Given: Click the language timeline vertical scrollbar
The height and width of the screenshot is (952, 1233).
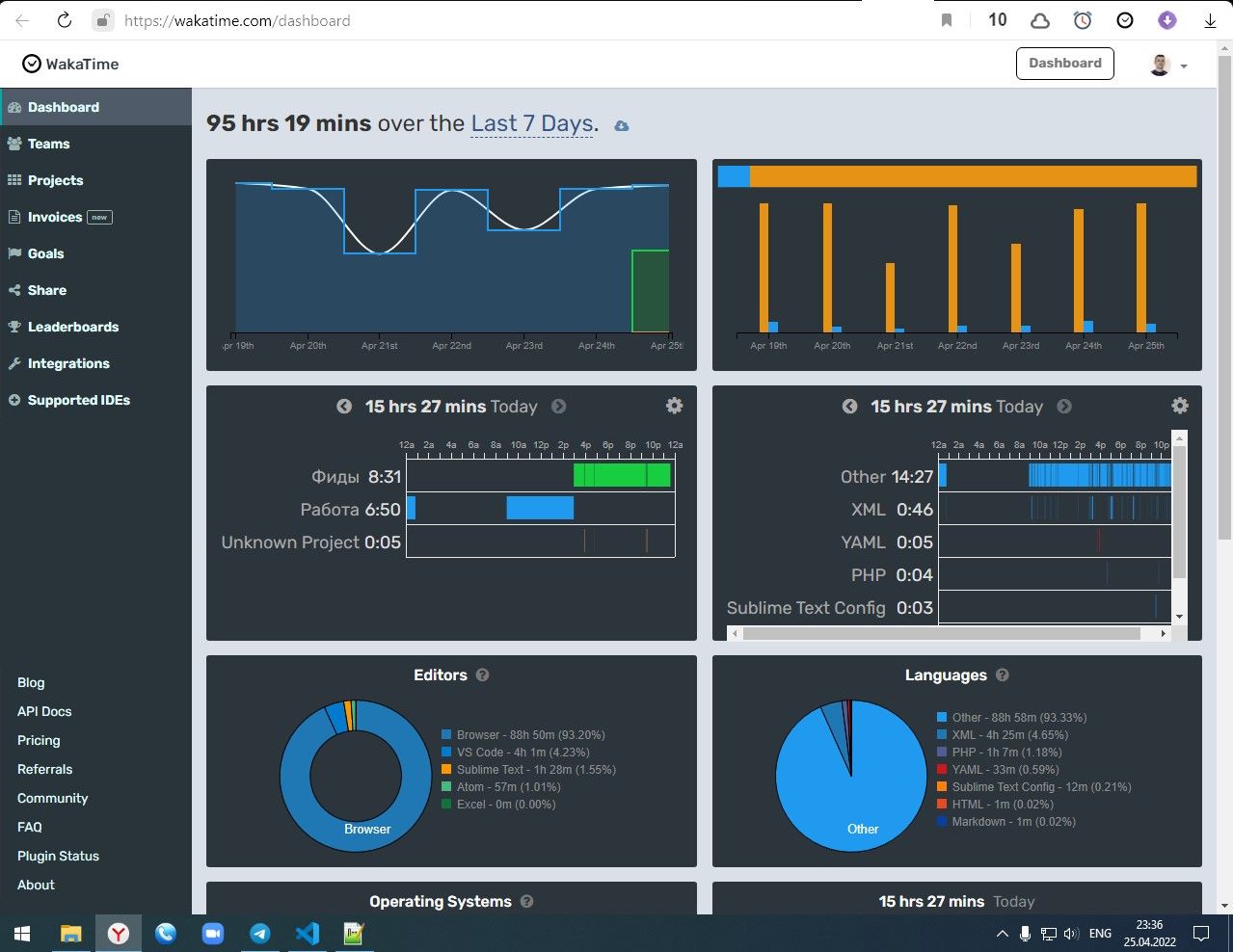Looking at the screenshot, I should pyautogui.click(x=1179, y=511).
